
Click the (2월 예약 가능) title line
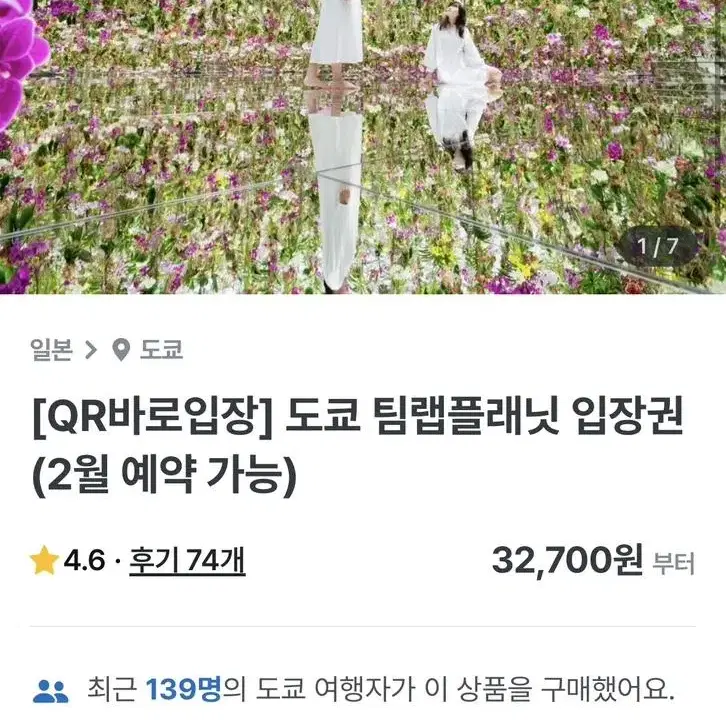tap(164, 475)
